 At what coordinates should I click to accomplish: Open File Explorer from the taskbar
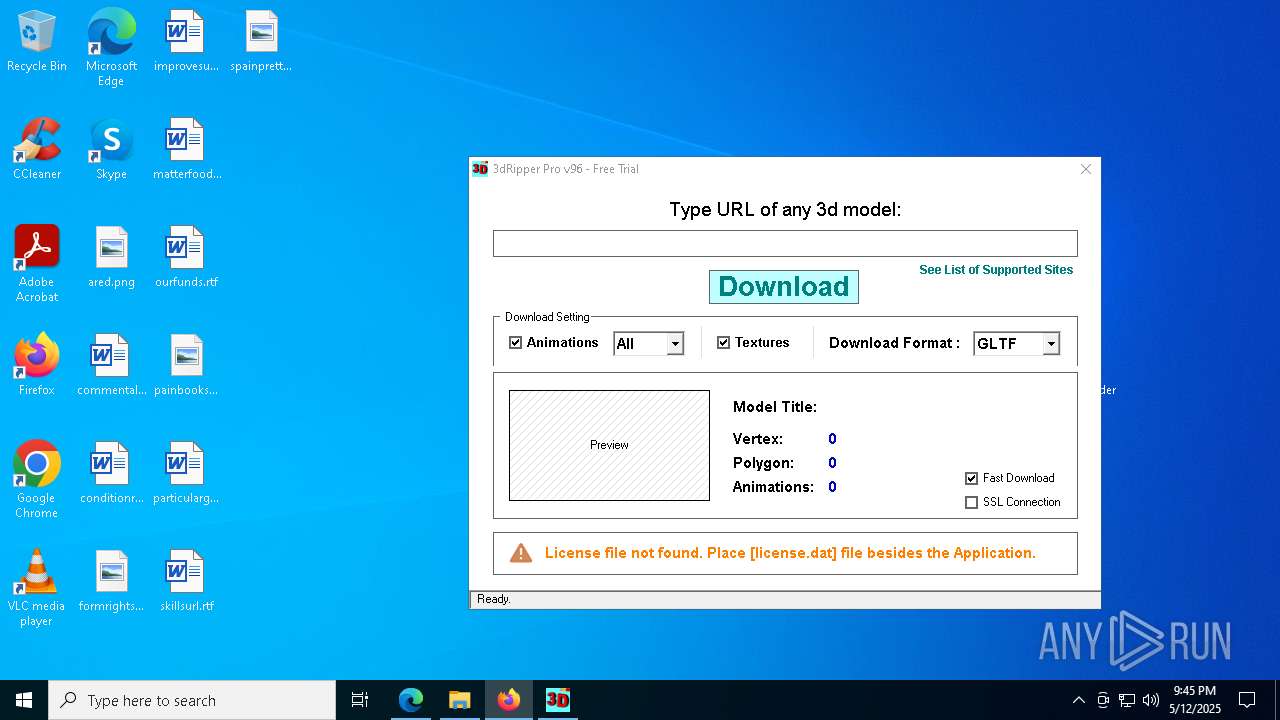459,700
